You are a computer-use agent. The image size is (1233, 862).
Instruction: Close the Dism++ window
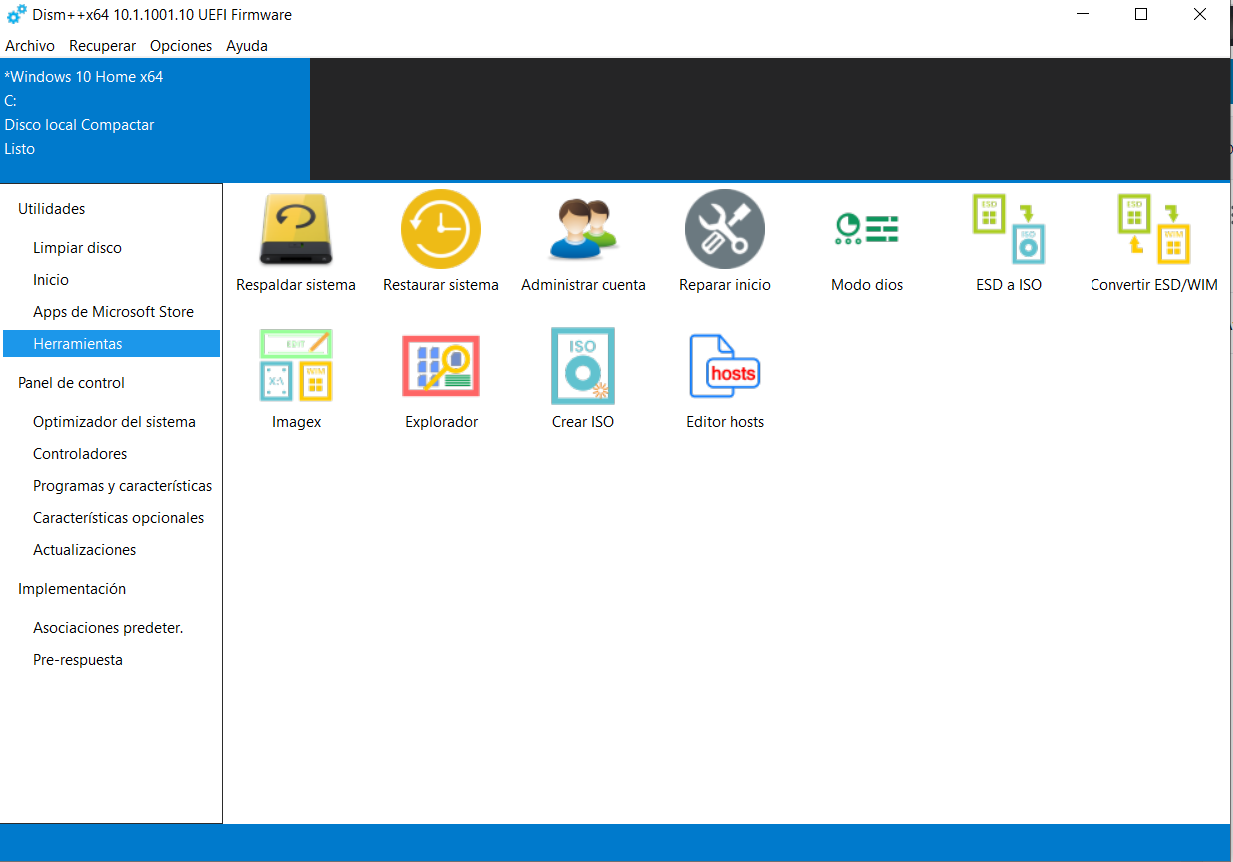(x=1200, y=15)
